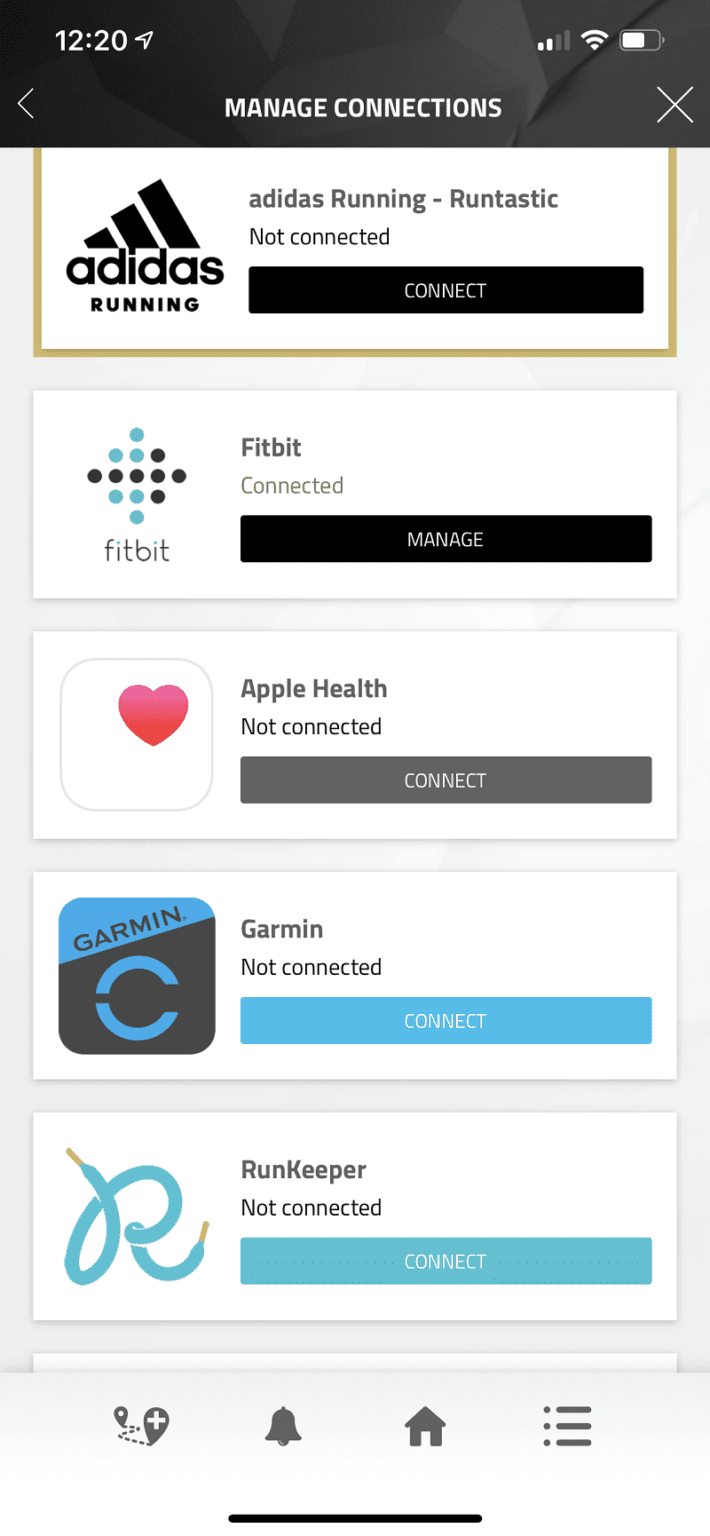The height and width of the screenshot is (1536, 710).
Task: Open the route planner tab icon
Action: click(x=141, y=1426)
